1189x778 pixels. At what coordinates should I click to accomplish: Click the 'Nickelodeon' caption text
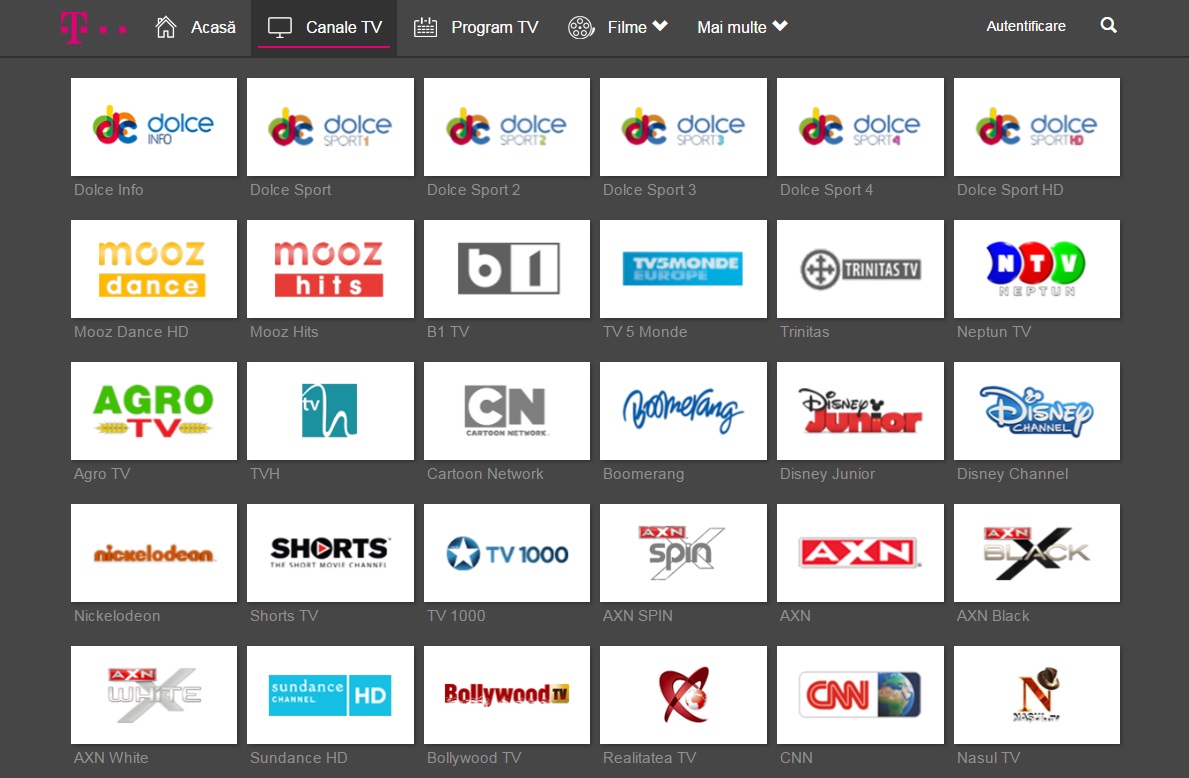117,616
